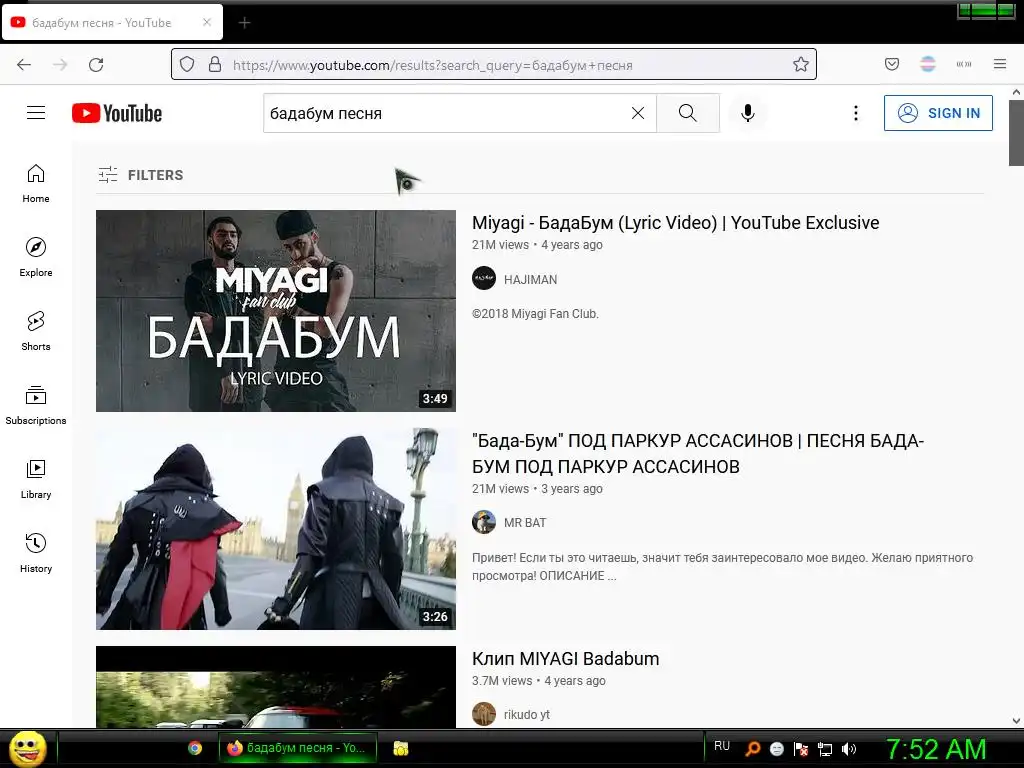
Task: Start voice search with the microphone
Action: 748,113
